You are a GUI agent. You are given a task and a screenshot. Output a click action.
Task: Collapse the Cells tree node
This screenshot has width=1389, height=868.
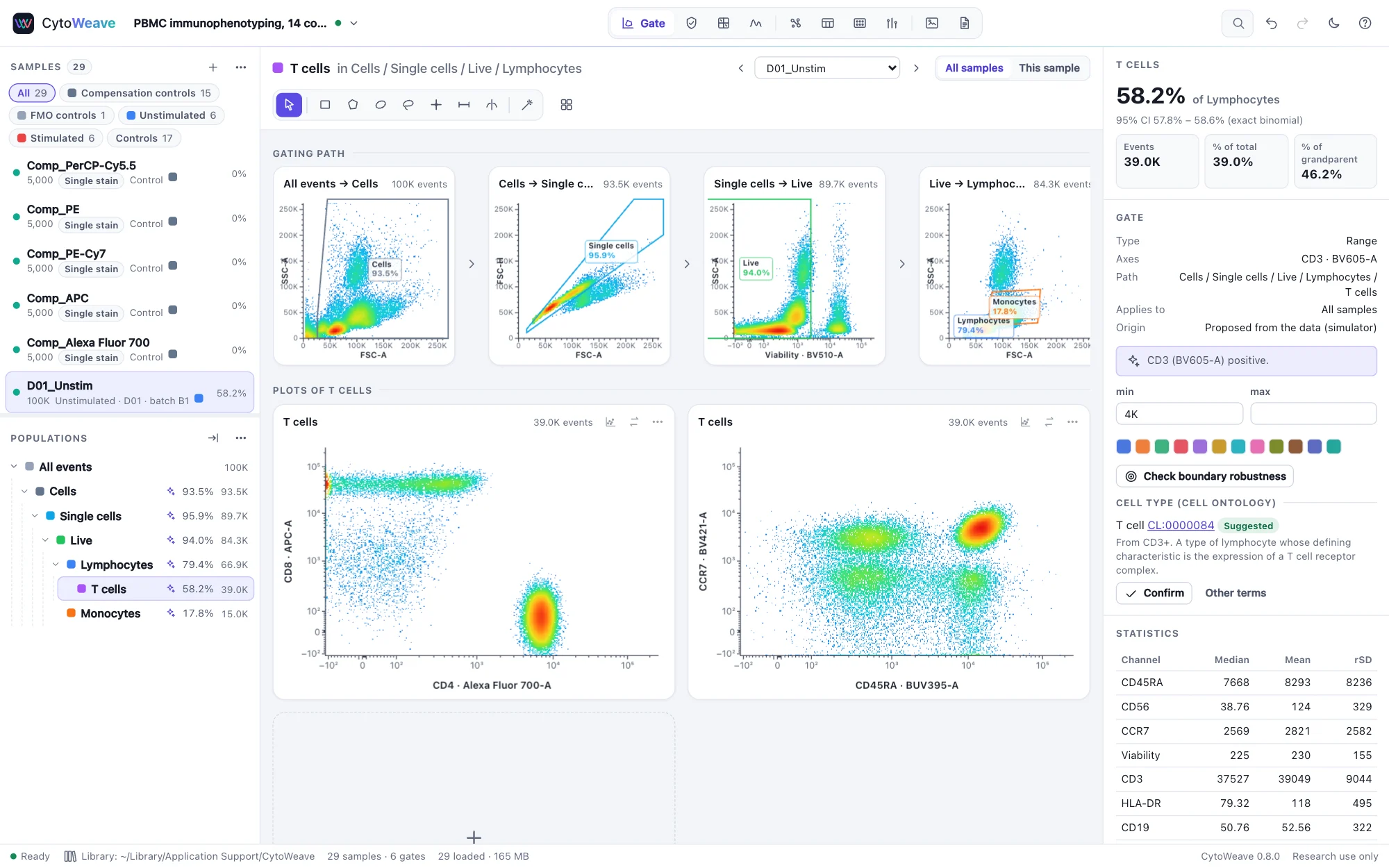(x=24, y=491)
